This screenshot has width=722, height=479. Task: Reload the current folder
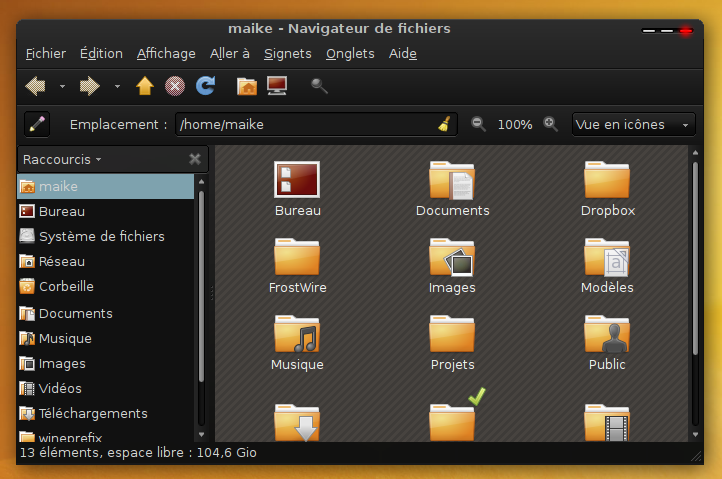pos(205,86)
